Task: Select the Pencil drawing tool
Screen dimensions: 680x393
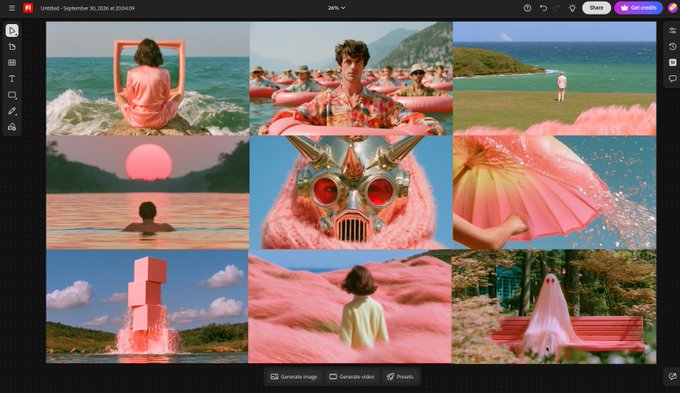Action: click(x=12, y=111)
